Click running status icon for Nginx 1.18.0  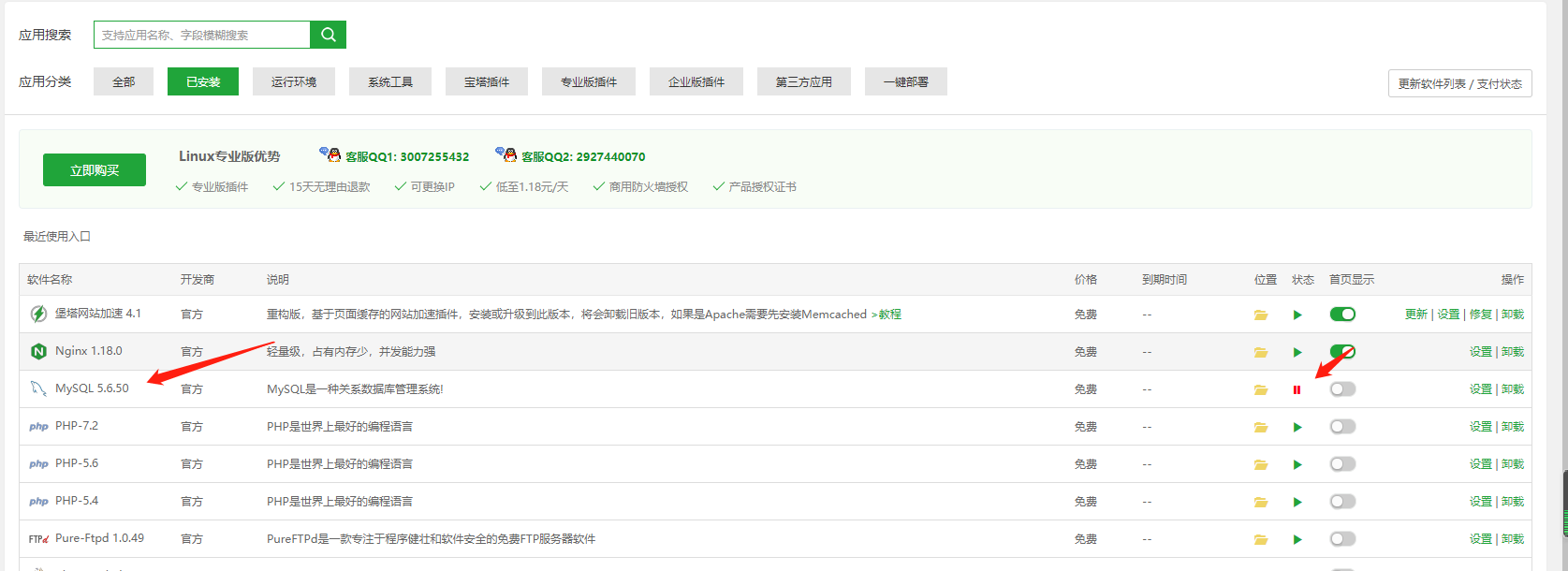1297,352
